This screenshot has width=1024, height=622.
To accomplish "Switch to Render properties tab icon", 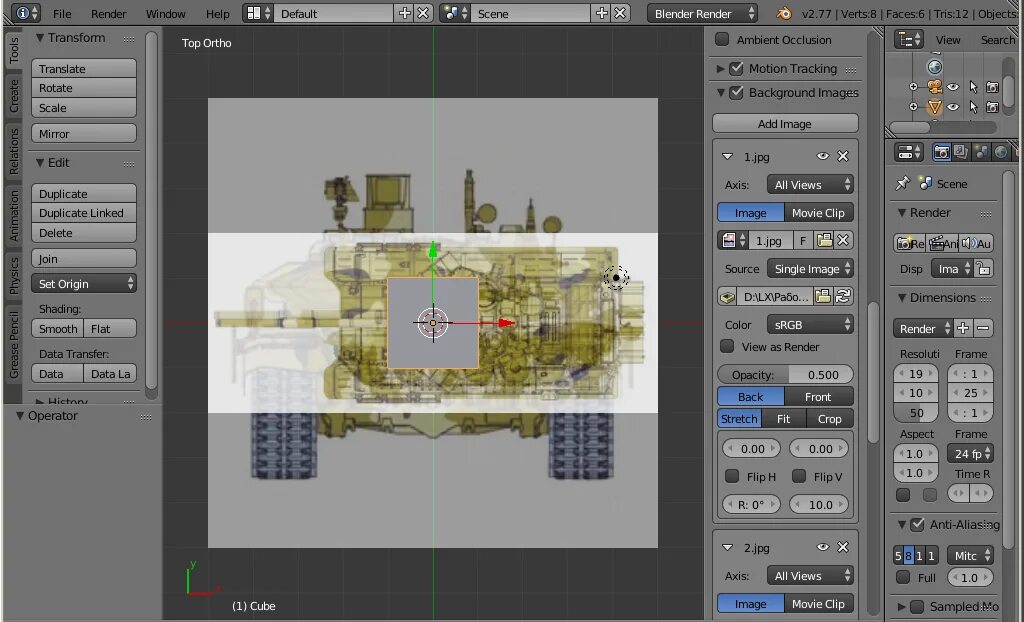I will 941,152.
